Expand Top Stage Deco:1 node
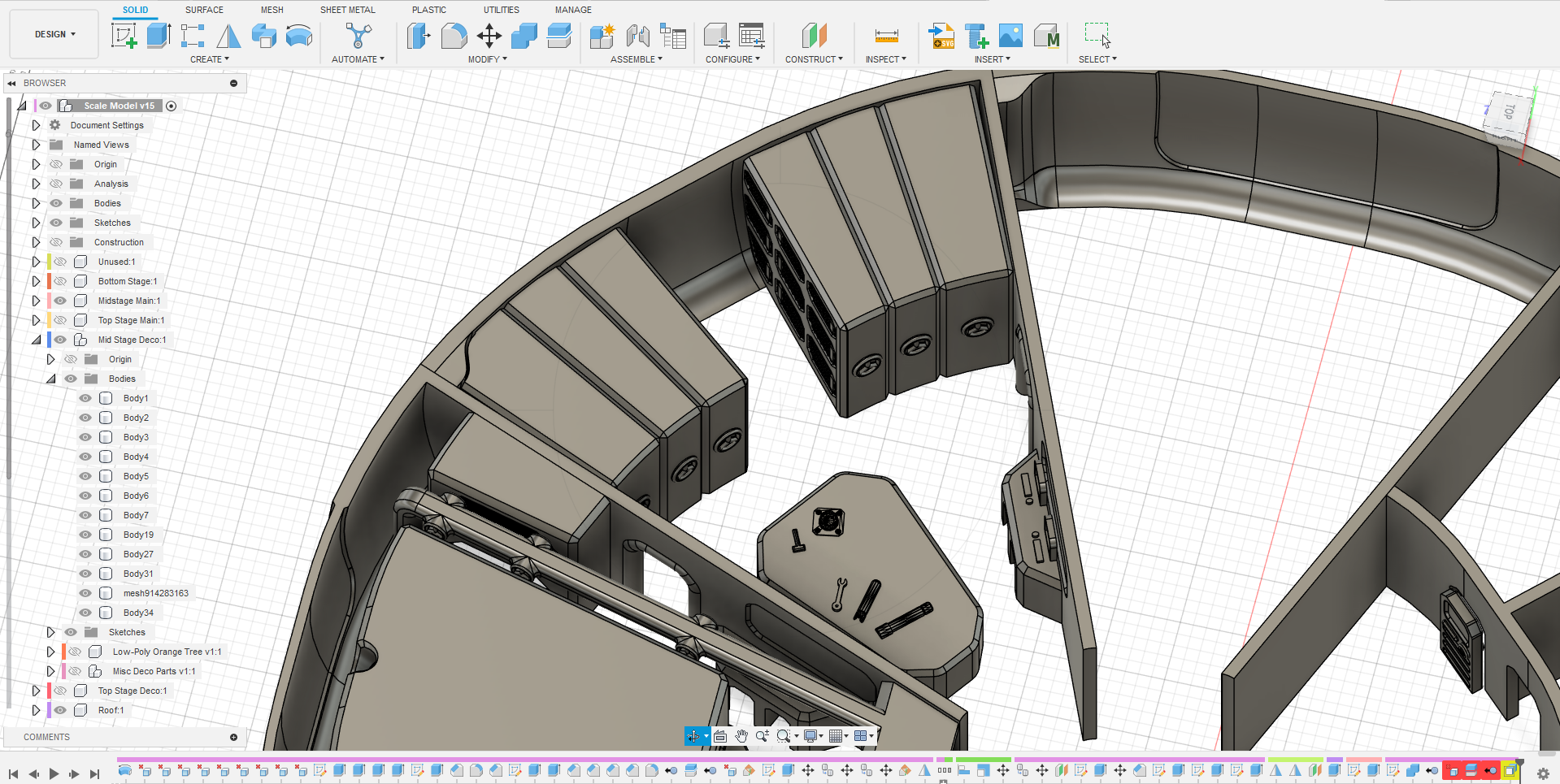1560x784 pixels. [x=36, y=691]
